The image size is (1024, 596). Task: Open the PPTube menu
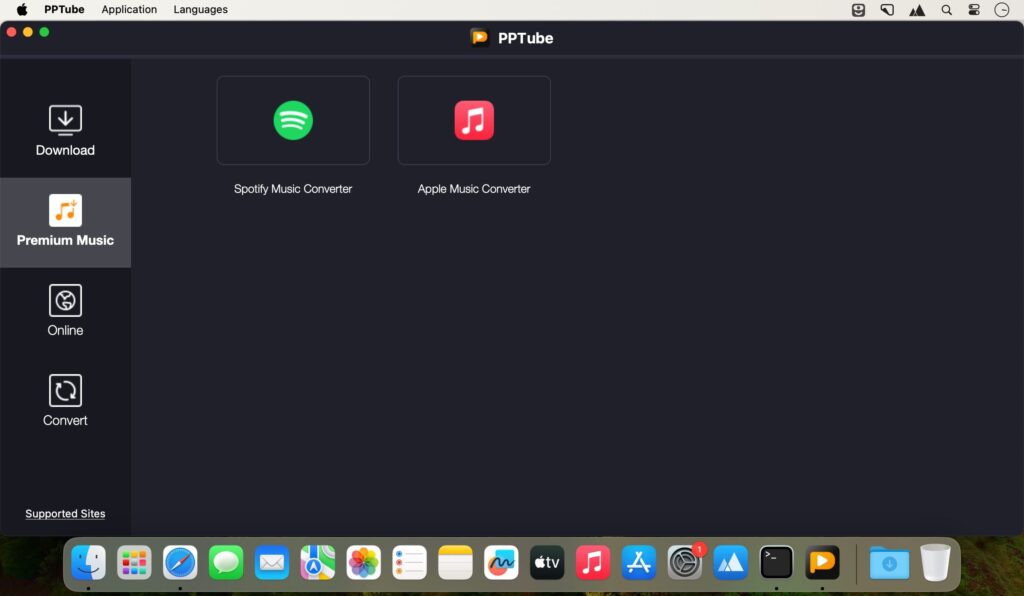click(x=63, y=9)
